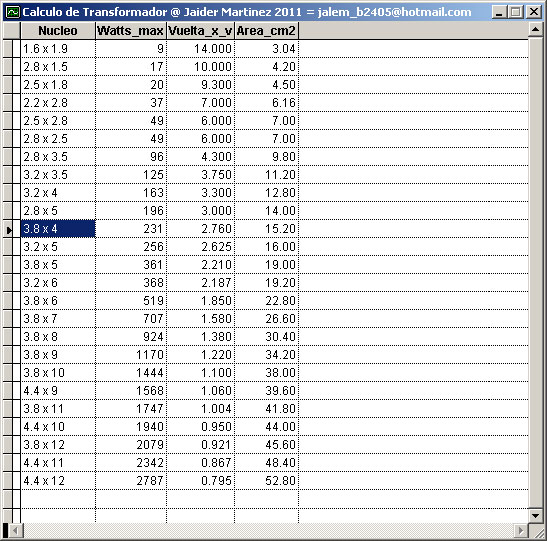The image size is (547, 541).
Task: Click Vuelta_x_v value 14.000
Action: [x=201, y=49]
